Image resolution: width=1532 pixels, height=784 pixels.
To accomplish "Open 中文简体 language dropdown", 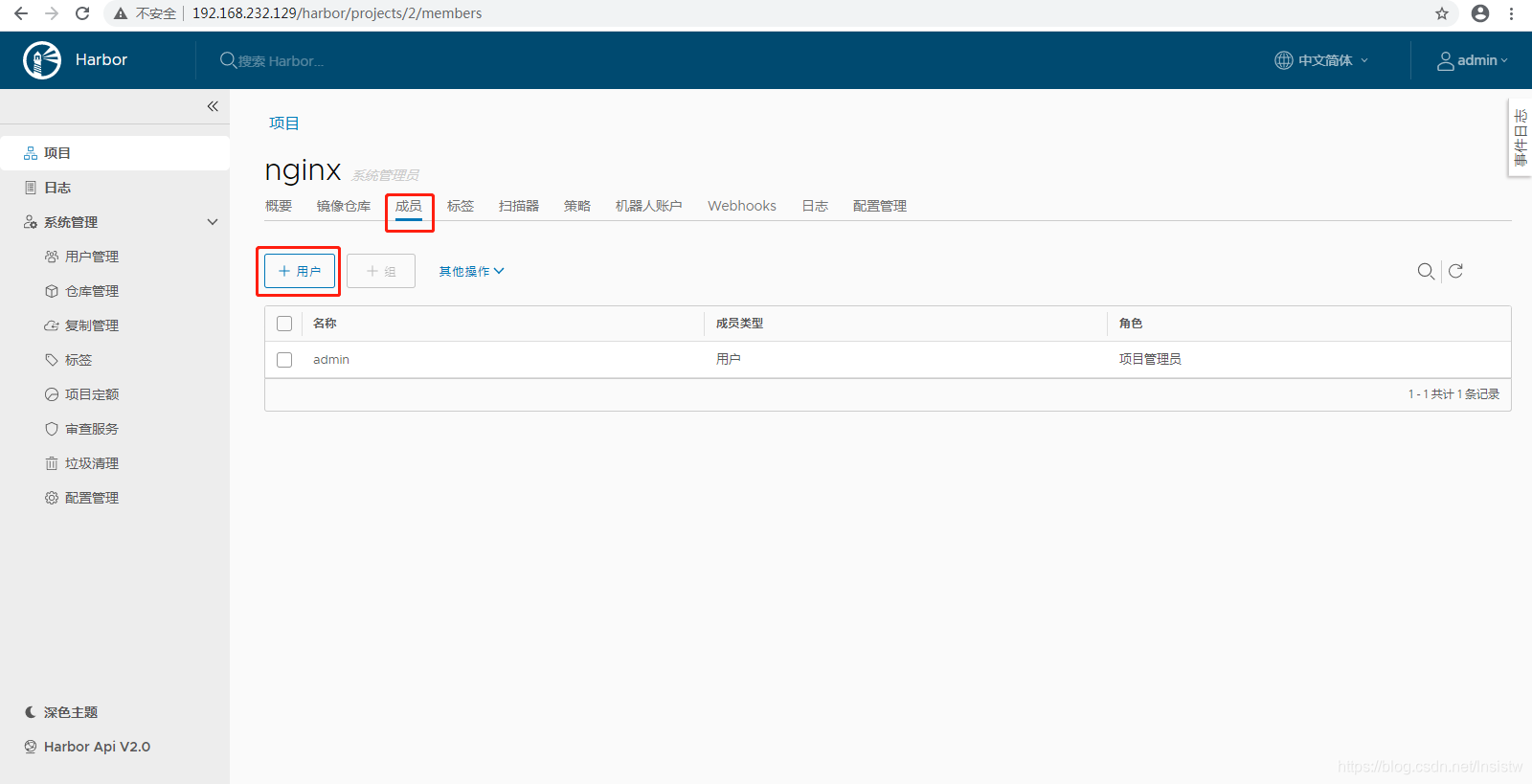I will 1321,60.
